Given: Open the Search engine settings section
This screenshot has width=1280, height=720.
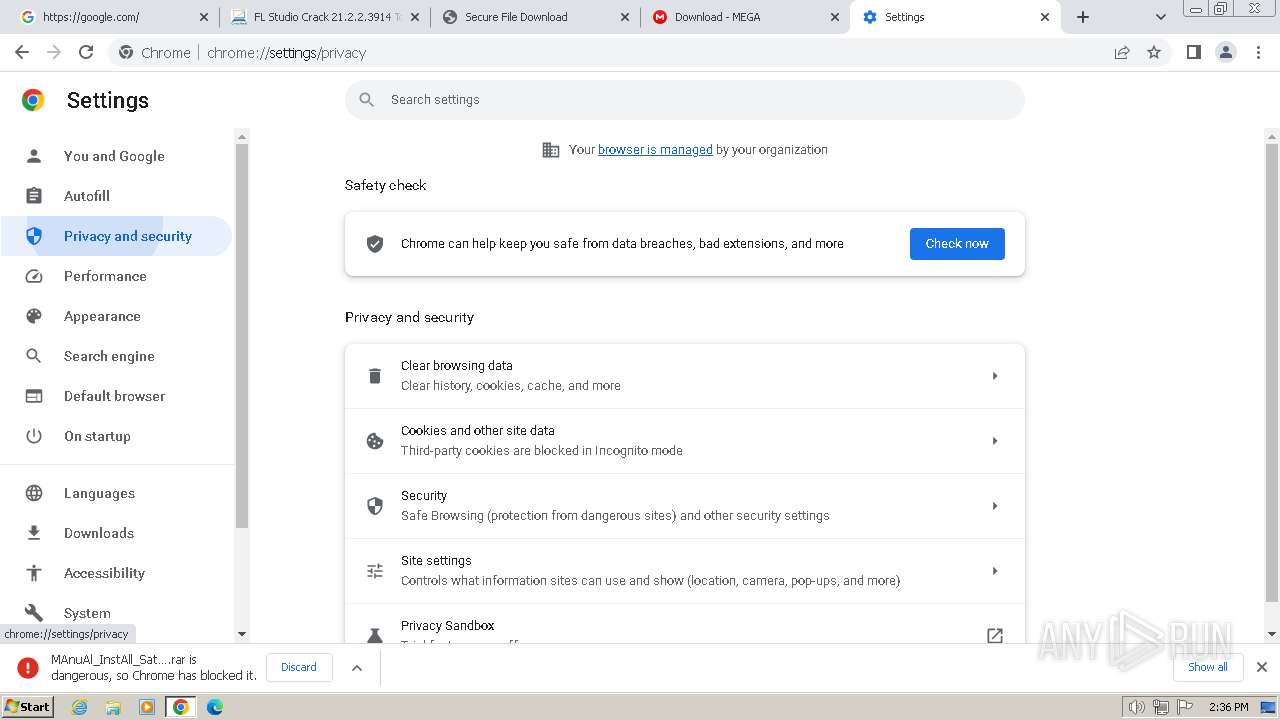Looking at the screenshot, I should (x=115, y=356).
